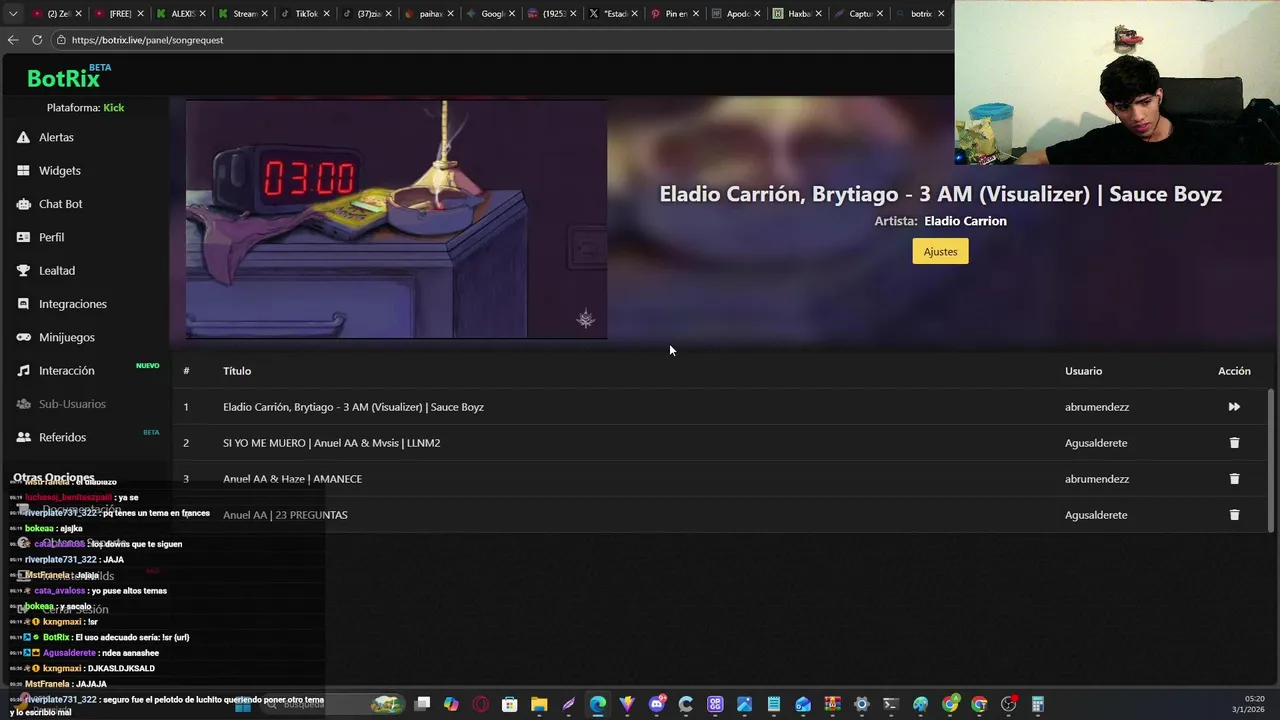Screen dimensions: 1280x720
Task: Click the Widgets grid icon in sidebar
Action: click(23, 171)
